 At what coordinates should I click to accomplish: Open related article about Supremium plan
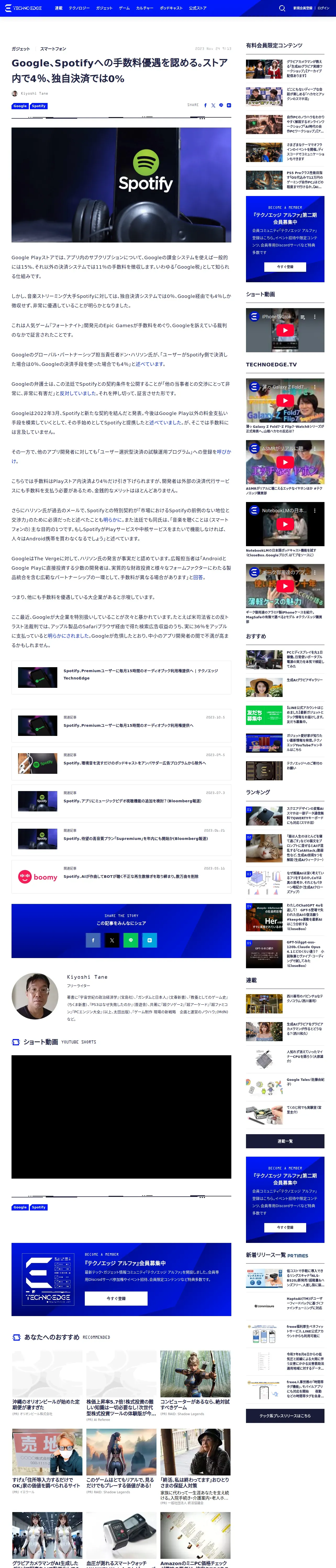pyautogui.click(x=121, y=839)
